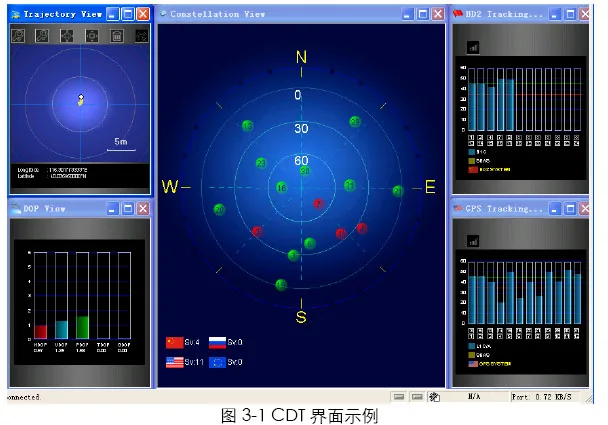The image size is (608, 425).
Task: Click the Longitude readout in Trajectory View
Action: click(x=52, y=170)
